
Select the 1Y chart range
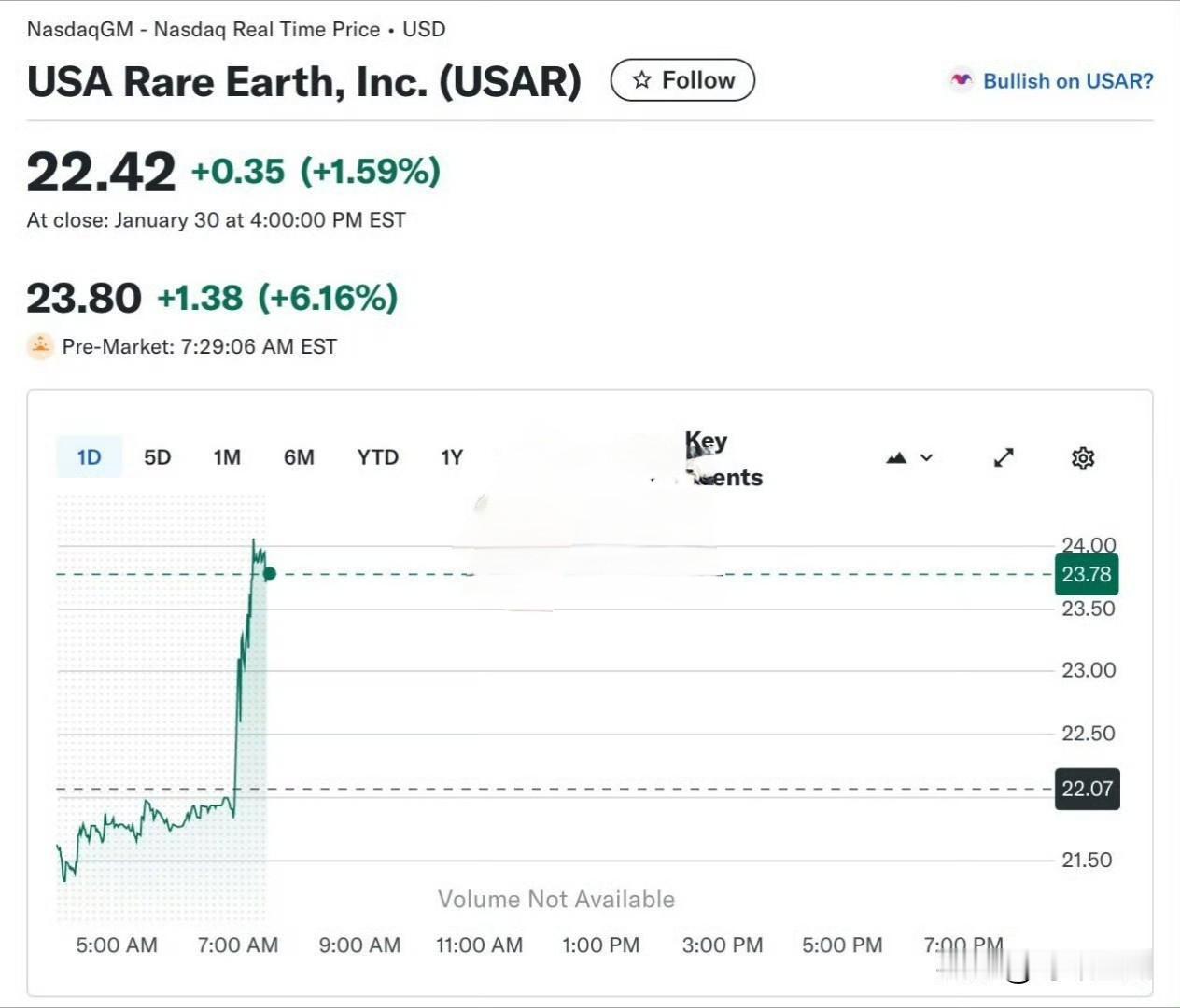click(452, 457)
